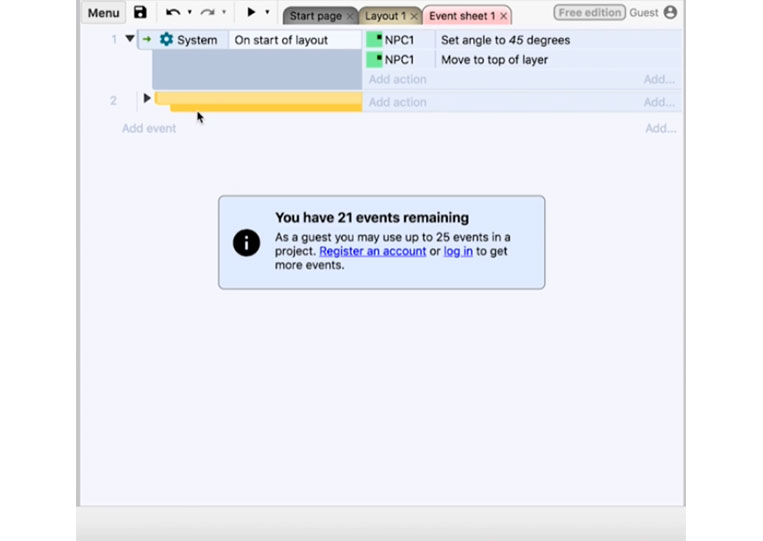Click the log in link
Screen dimensions: 763x541
coord(458,251)
